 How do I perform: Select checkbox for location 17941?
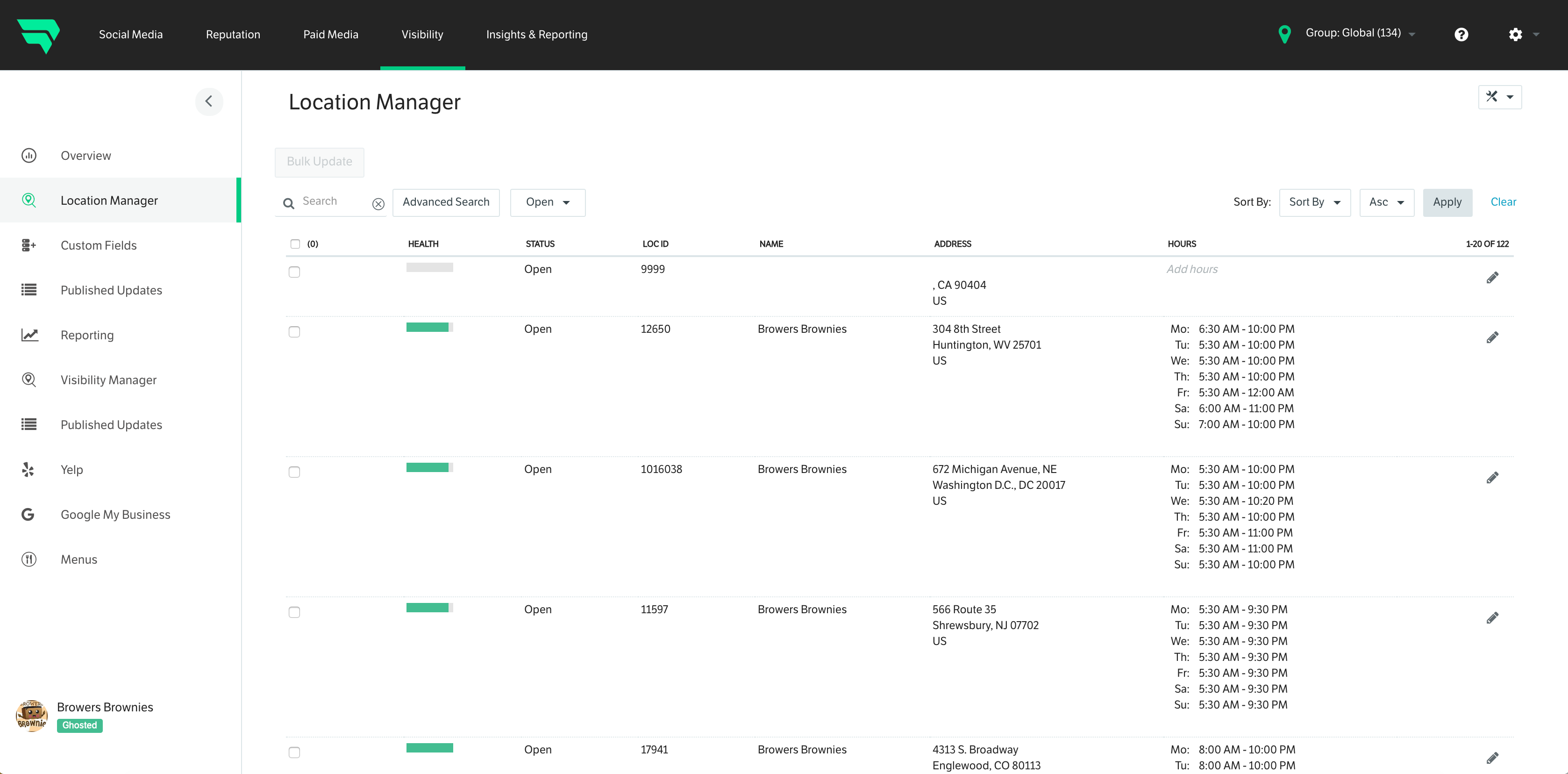pos(294,752)
